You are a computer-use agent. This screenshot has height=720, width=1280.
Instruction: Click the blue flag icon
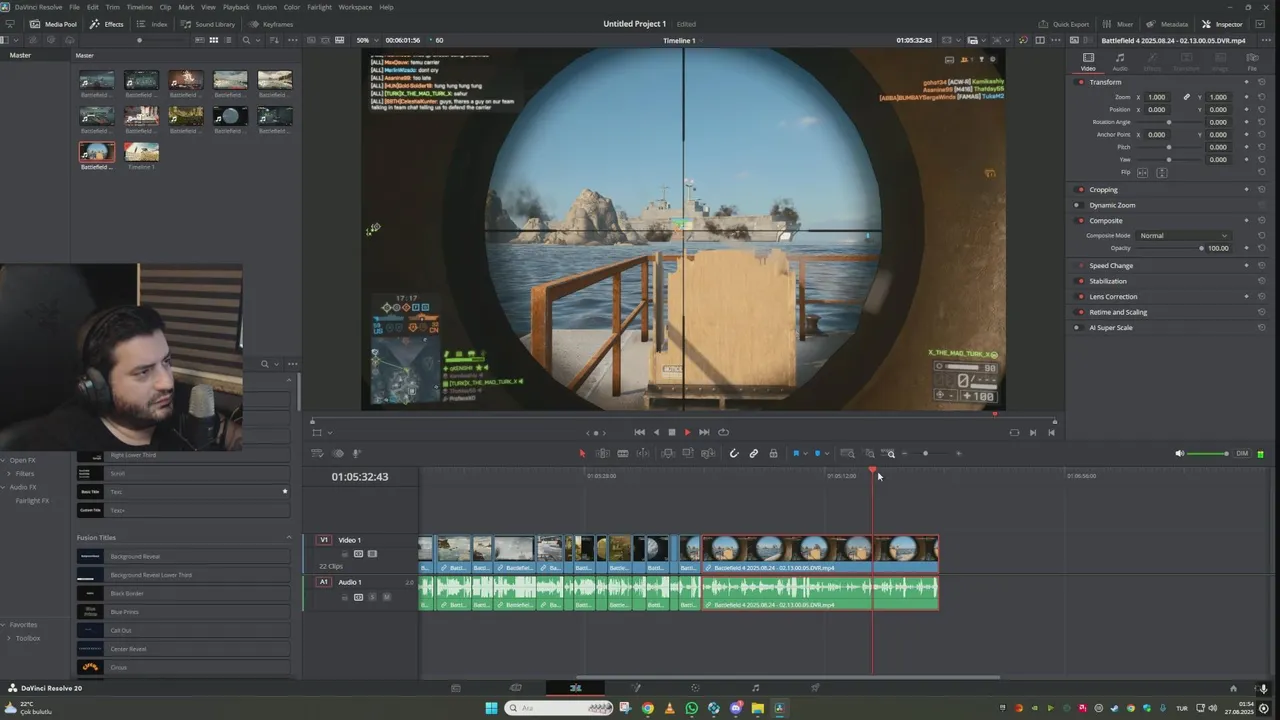[796, 453]
